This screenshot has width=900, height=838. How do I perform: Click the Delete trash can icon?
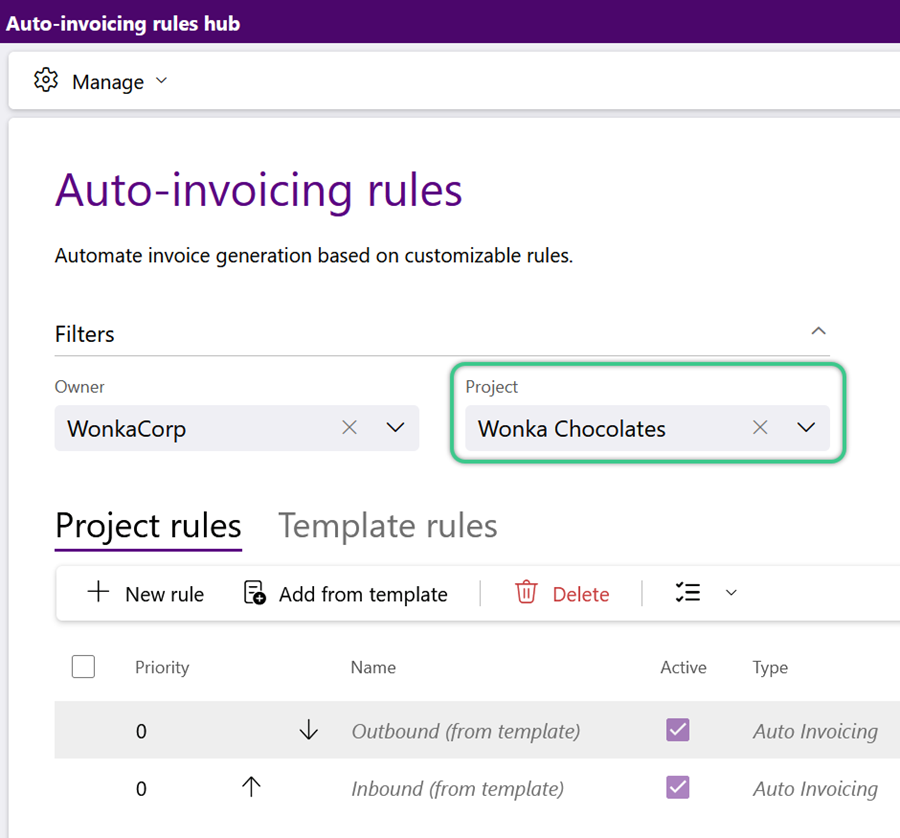click(526, 592)
